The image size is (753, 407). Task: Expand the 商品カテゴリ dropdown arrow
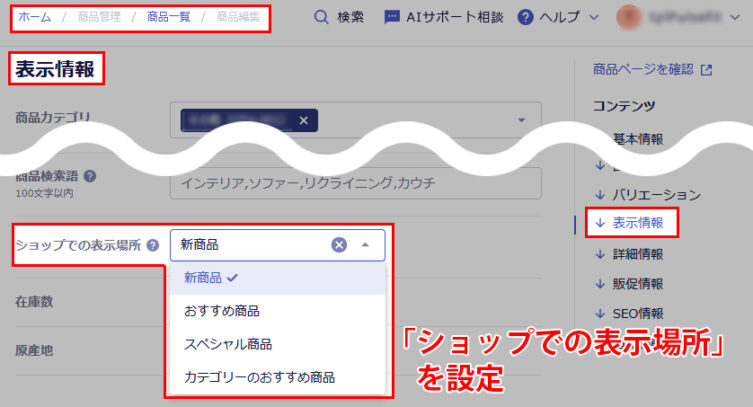(x=521, y=121)
